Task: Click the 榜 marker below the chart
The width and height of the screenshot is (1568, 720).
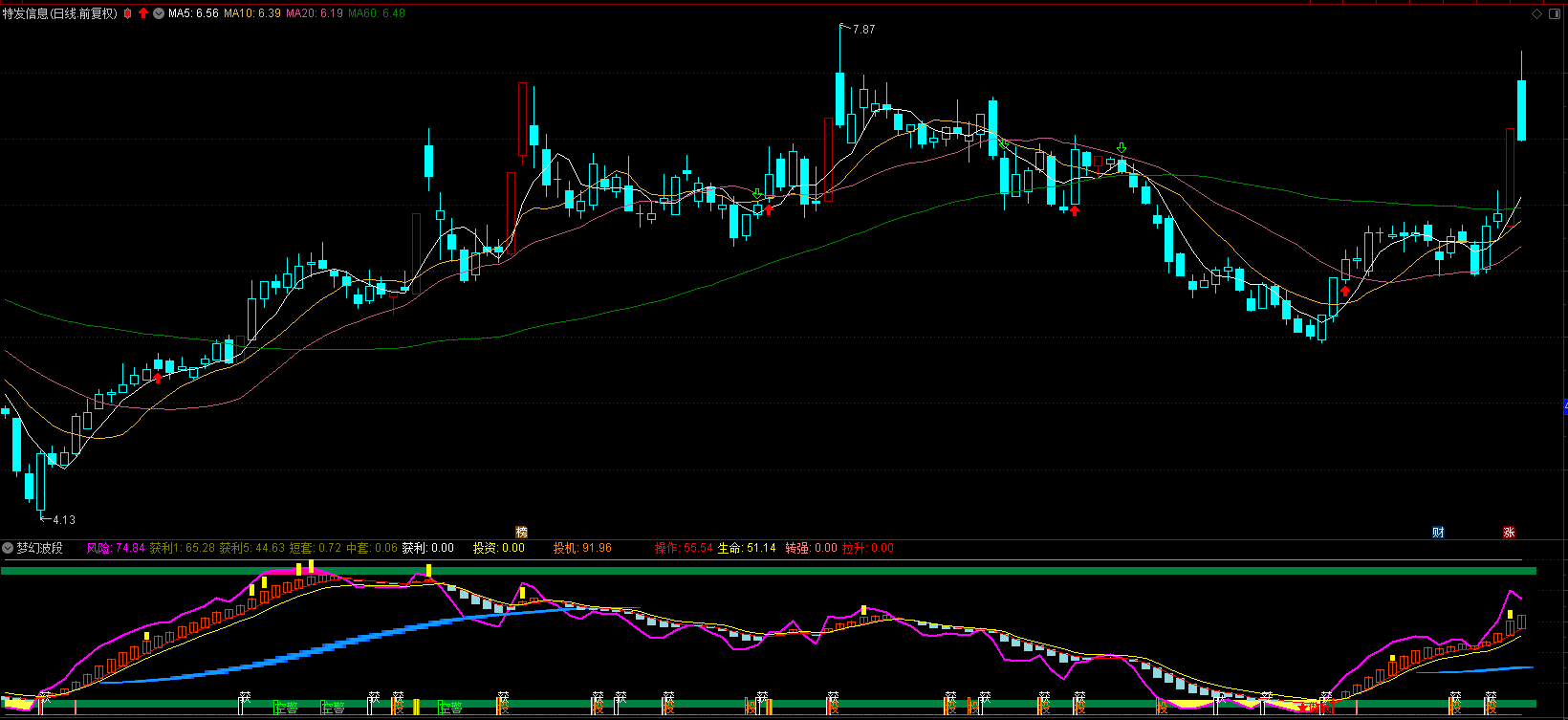Action: [x=521, y=533]
